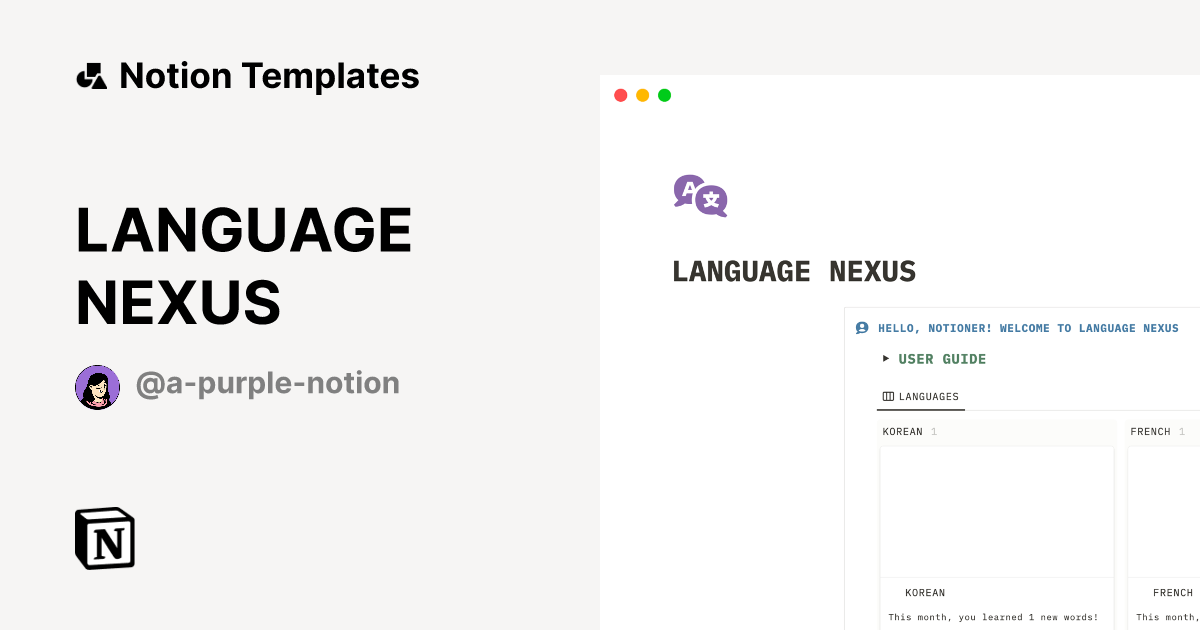Click the announcement icon in the welcome callout
Screen dimensions: 1200x630
coord(861,327)
